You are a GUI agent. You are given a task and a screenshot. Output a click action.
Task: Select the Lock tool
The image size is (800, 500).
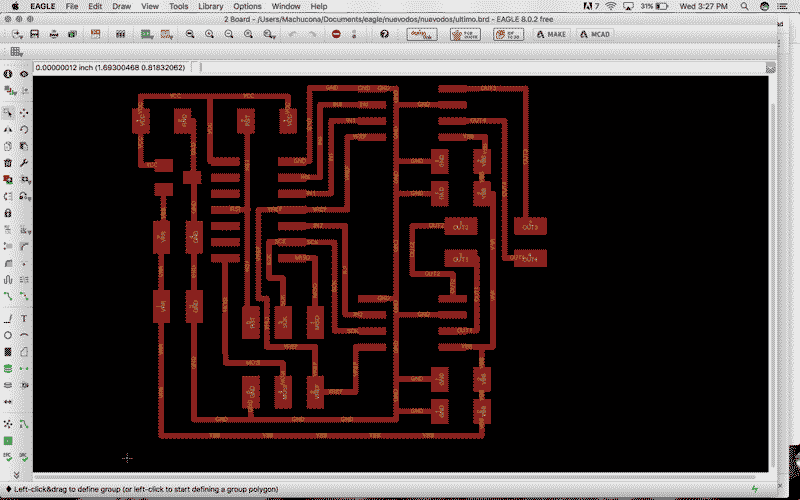8,213
